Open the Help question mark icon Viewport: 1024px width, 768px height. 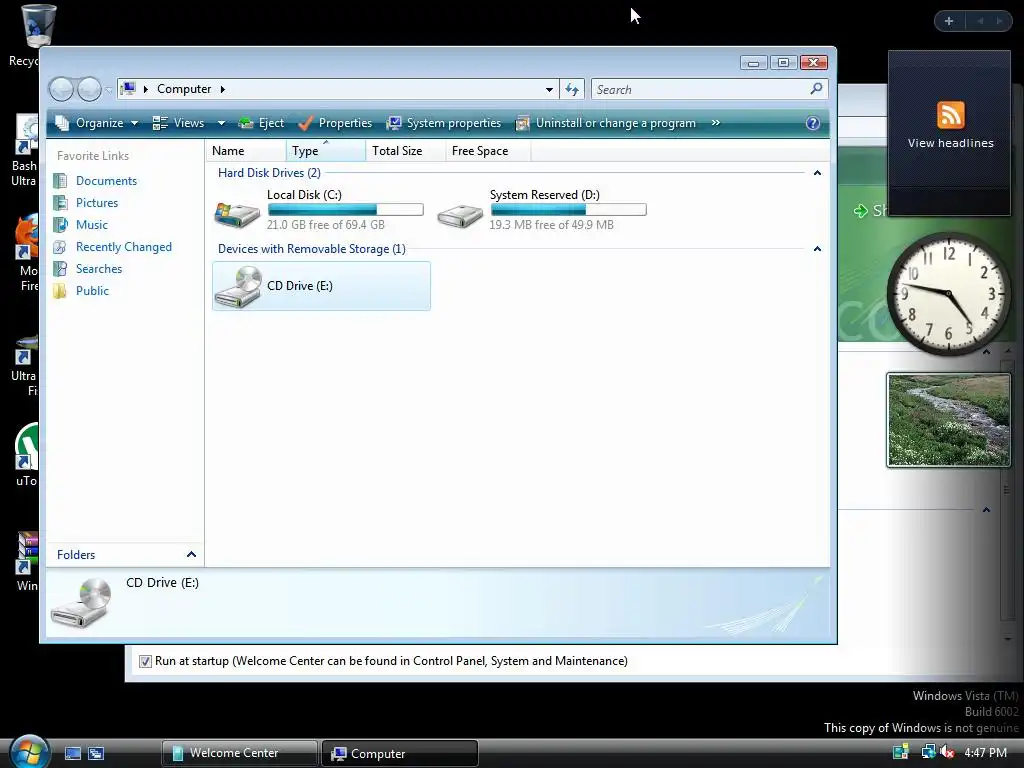coord(812,123)
